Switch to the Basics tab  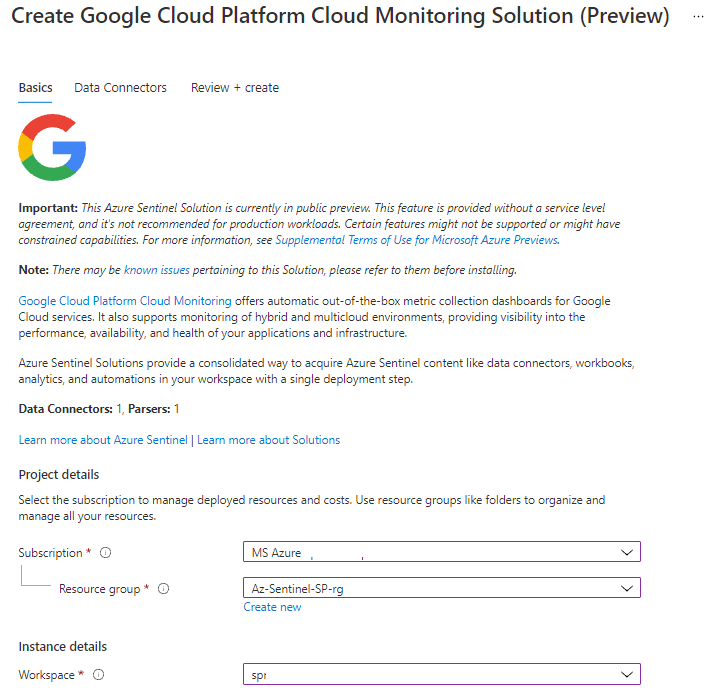[x=35, y=88]
